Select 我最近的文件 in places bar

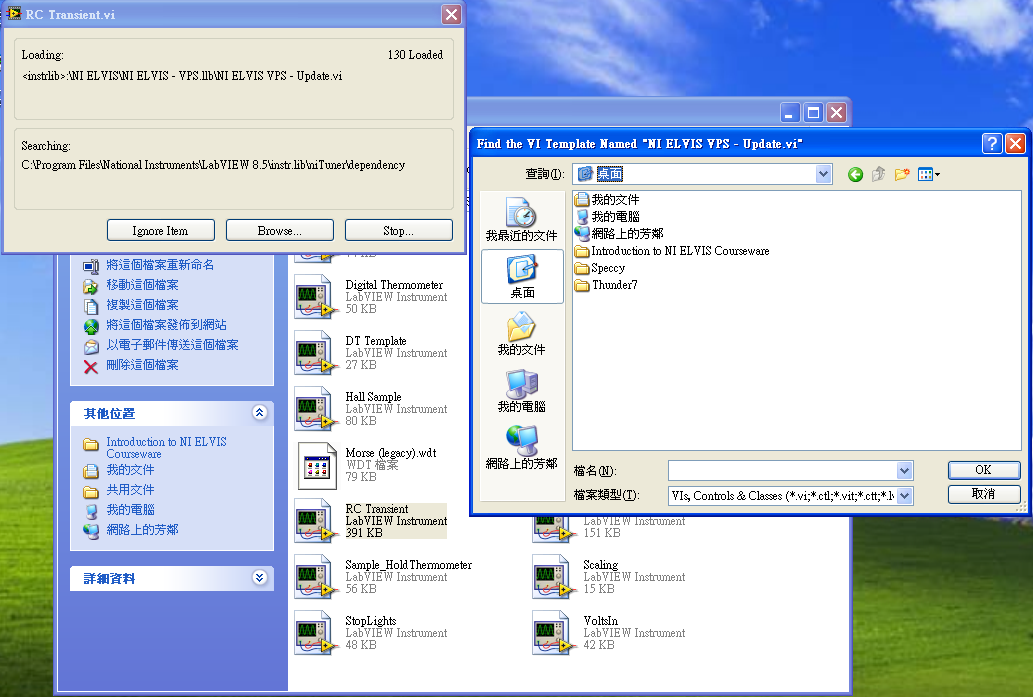click(522, 219)
